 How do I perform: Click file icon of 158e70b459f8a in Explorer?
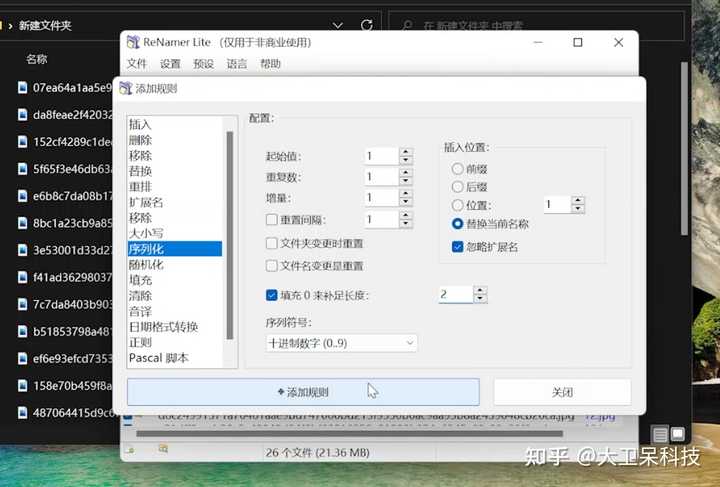(22, 385)
